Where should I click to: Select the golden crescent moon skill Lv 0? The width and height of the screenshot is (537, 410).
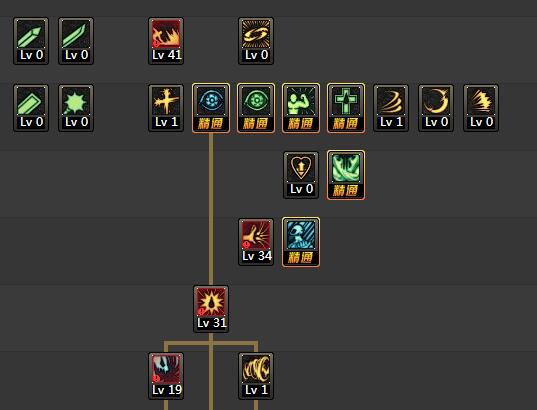click(436, 108)
